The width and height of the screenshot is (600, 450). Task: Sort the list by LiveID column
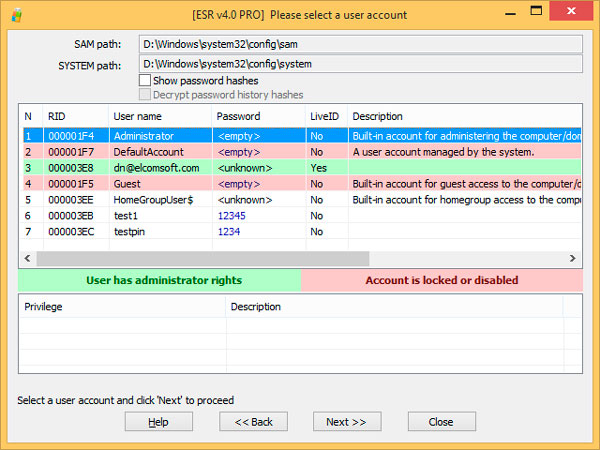325,117
